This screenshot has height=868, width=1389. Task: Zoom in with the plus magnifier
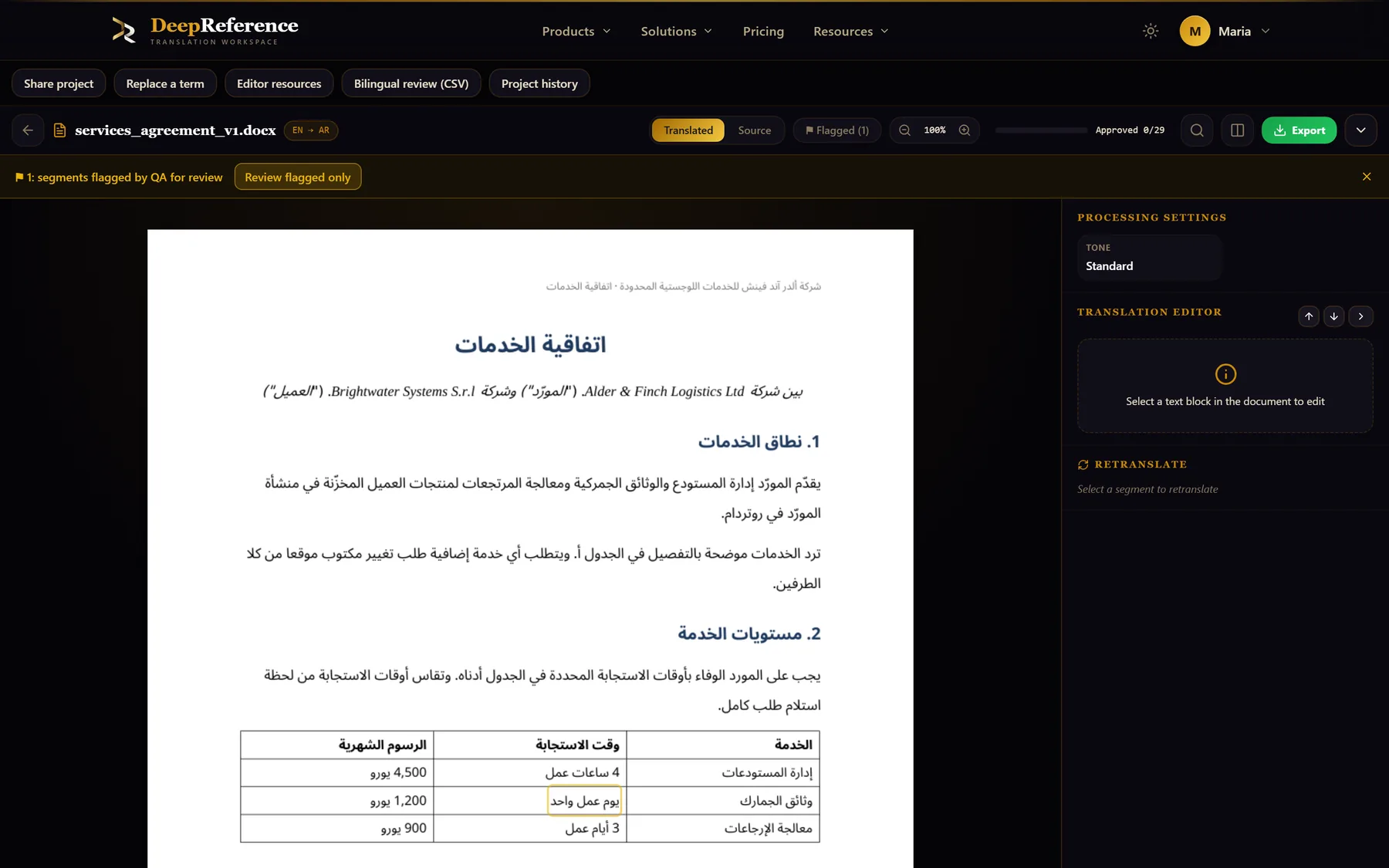tap(965, 130)
